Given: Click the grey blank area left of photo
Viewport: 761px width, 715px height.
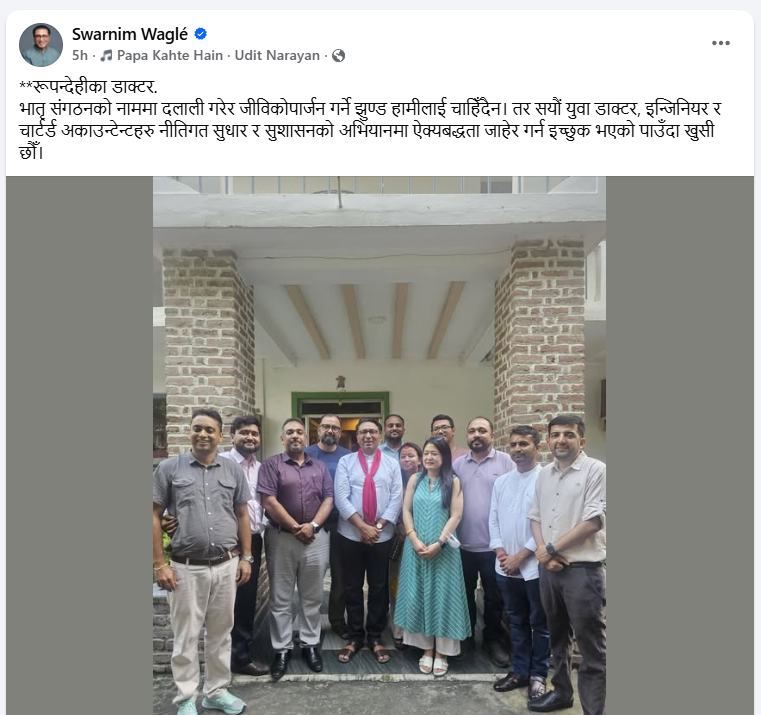Looking at the screenshot, I should tap(80, 445).
